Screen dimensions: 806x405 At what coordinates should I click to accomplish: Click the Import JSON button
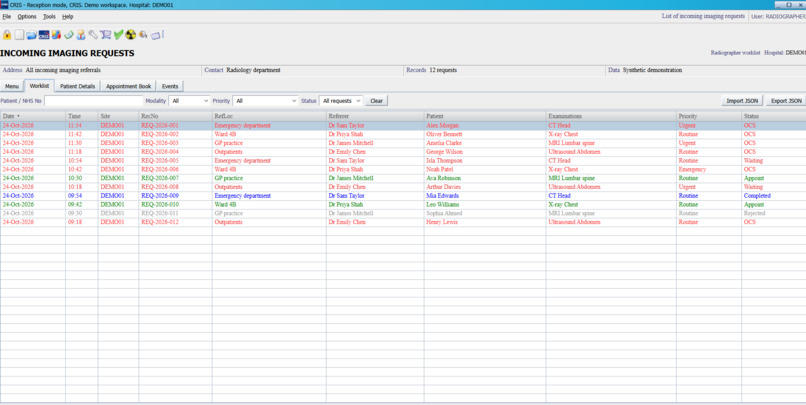[x=742, y=101]
